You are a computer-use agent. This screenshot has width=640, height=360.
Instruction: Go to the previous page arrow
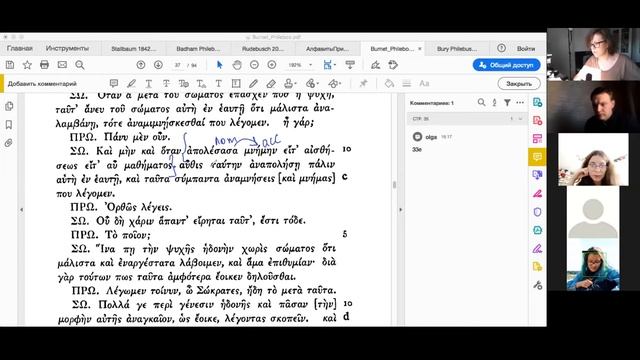click(141, 65)
